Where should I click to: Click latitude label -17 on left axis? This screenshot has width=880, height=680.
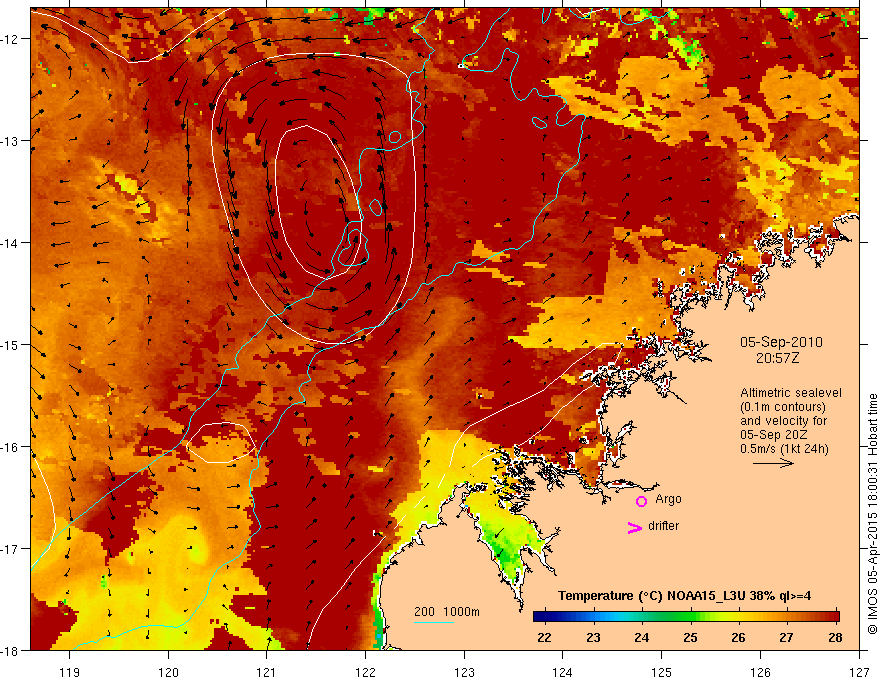[11, 549]
